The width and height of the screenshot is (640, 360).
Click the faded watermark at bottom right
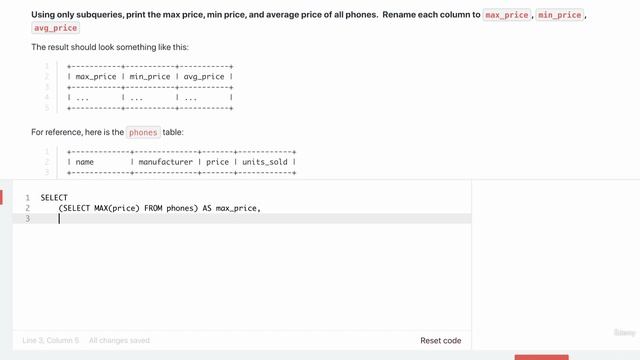click(x=624, y=333)
